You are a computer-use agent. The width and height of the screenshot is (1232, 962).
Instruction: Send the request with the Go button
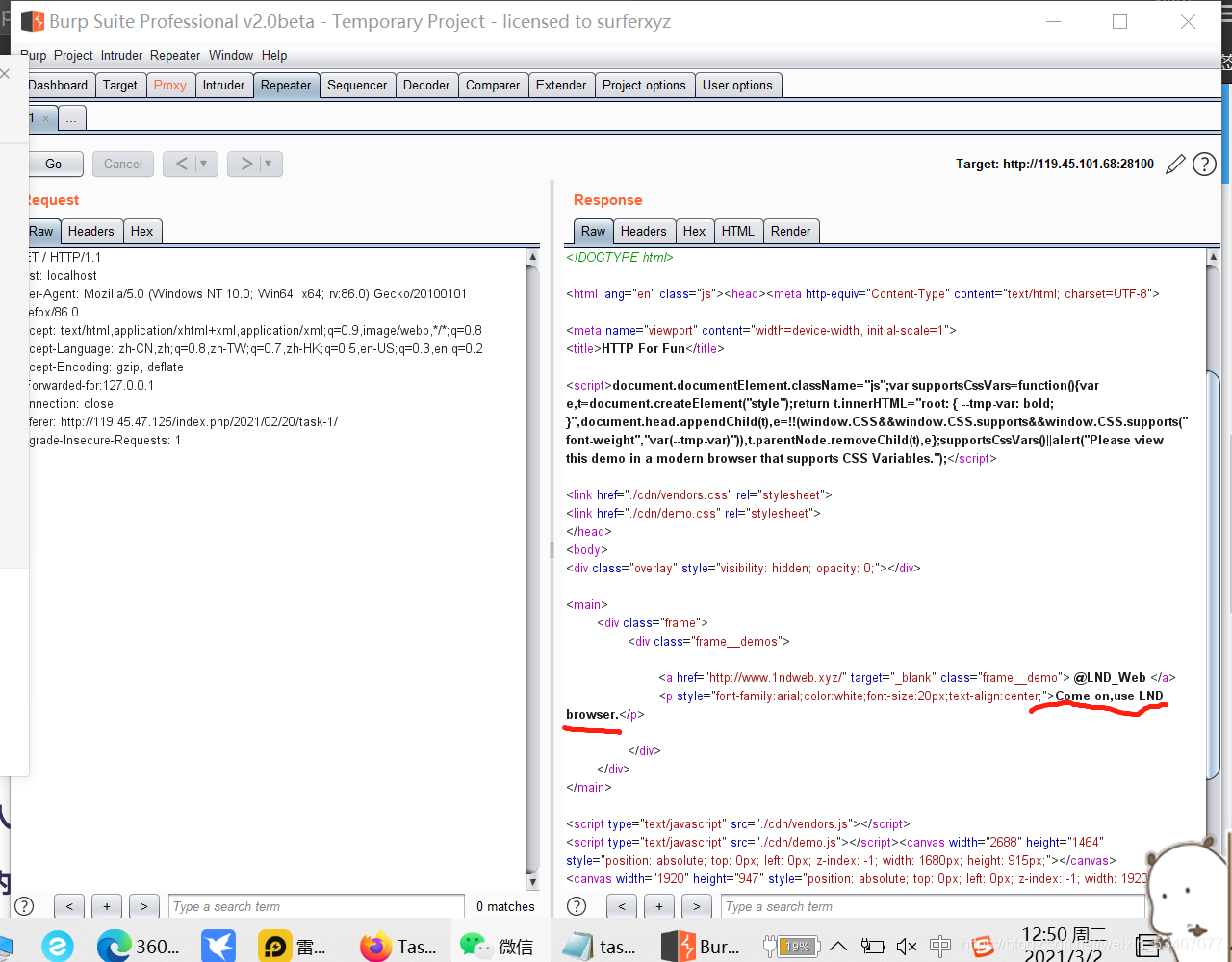coord(54,164)
